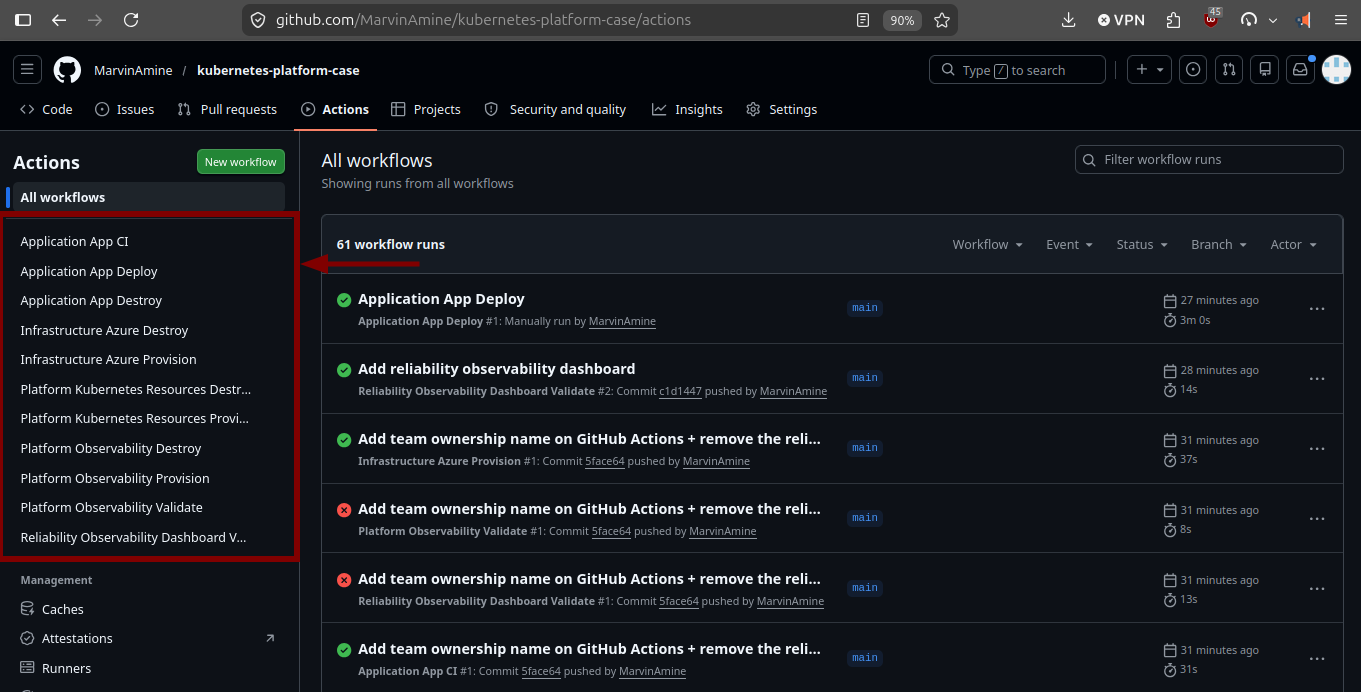Viewport: 1361px width, 692px height.
Task: Open the create new plus dropdown
Action: click(x=1149, y=70)
